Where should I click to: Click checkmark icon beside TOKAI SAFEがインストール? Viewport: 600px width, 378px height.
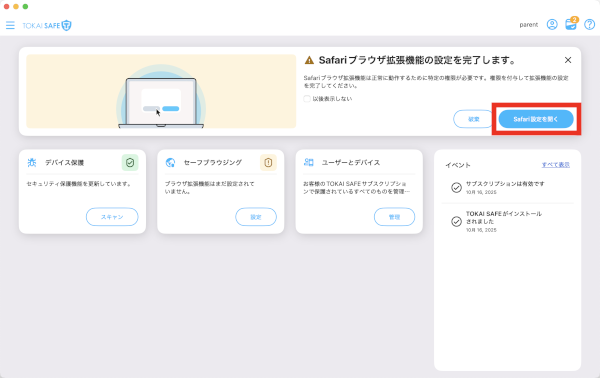[456, 221]
